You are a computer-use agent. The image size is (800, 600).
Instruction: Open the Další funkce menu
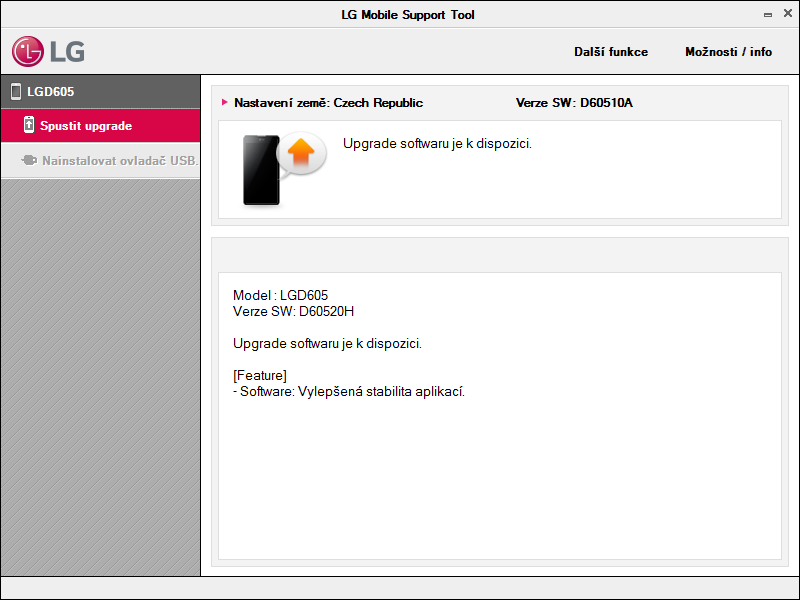coord(611,52)
